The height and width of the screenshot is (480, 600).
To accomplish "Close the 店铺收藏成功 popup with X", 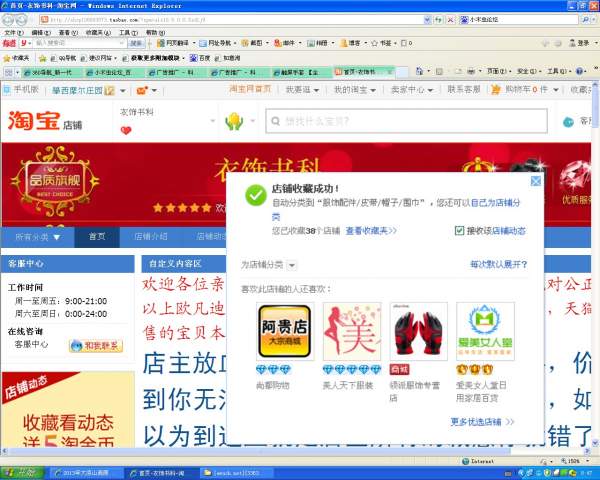I will (536, 181).
